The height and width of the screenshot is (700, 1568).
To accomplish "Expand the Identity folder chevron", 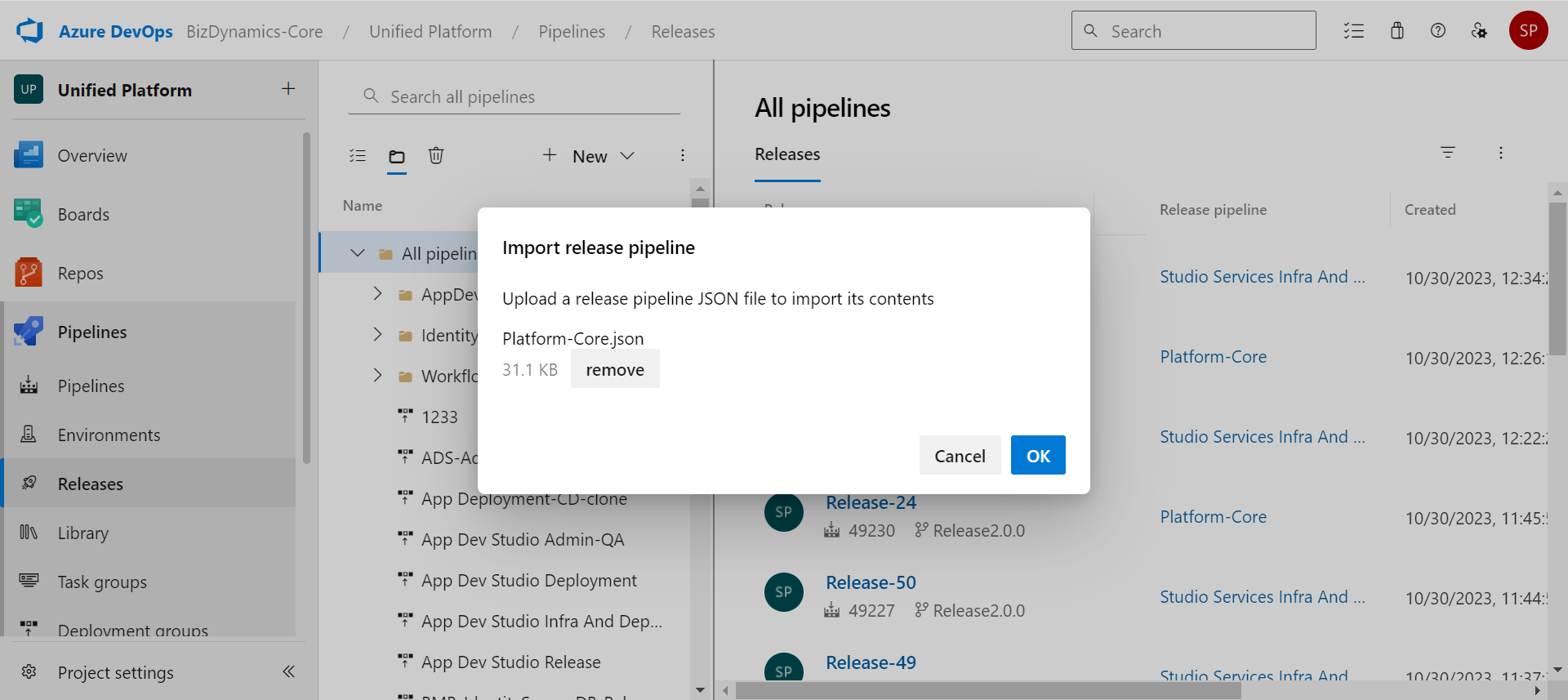I will pos(377,334).
